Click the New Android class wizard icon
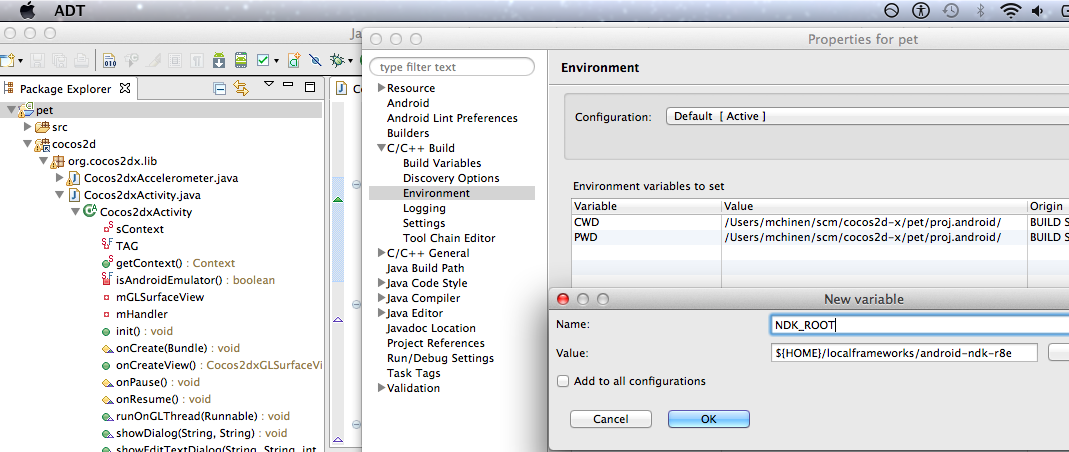The image size is (1069, 452). (294, 60)
